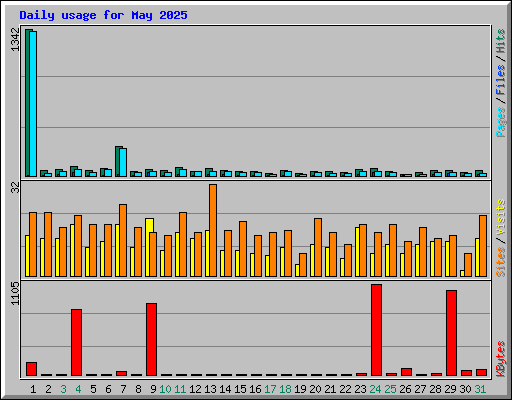The width and height of the screenshot is (512, 400).
Task: Click the cyan hits bar for day 7
Action: [123, 162]
